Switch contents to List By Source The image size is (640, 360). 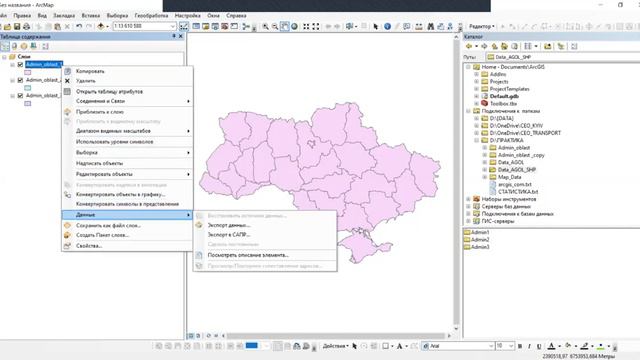(15, 46)
